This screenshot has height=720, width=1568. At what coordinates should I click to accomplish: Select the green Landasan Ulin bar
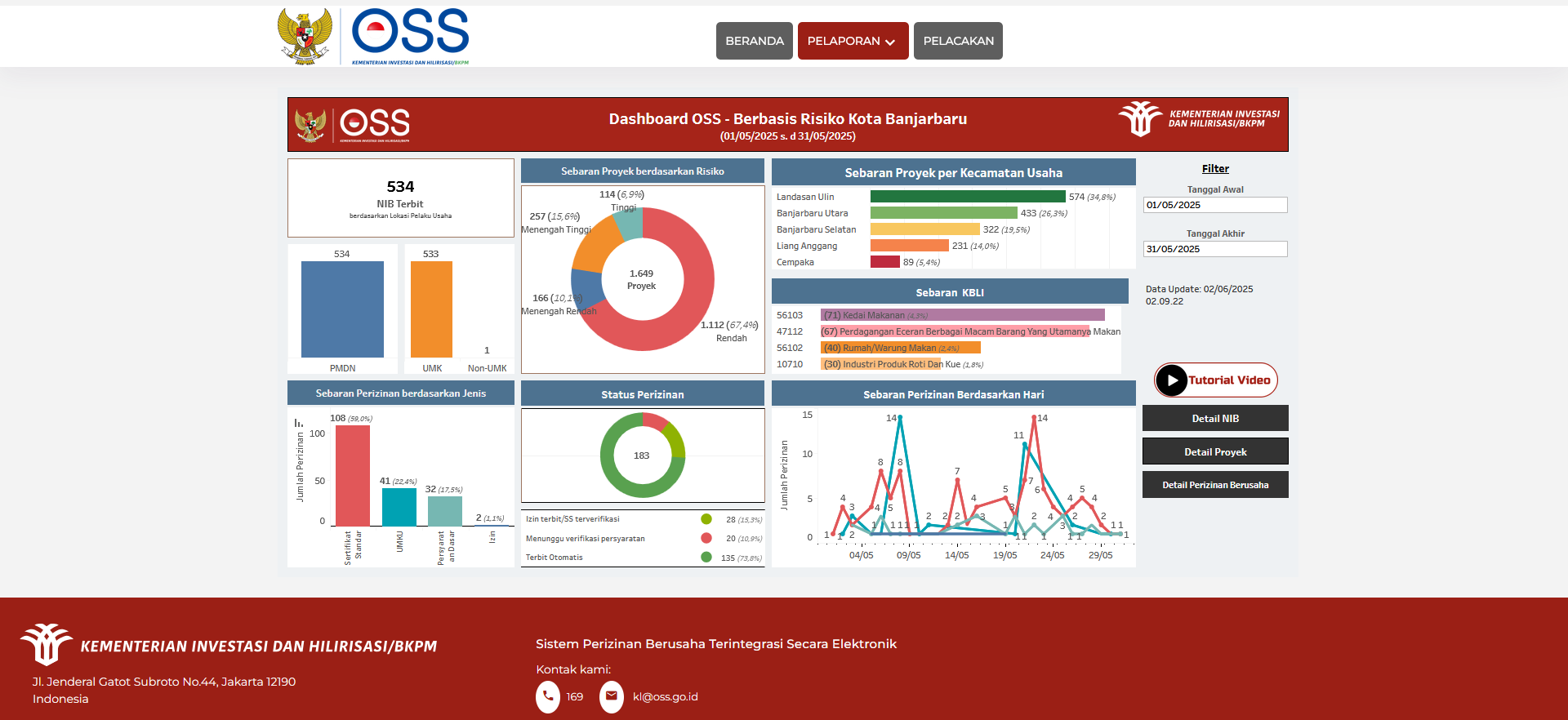point(967,197)
